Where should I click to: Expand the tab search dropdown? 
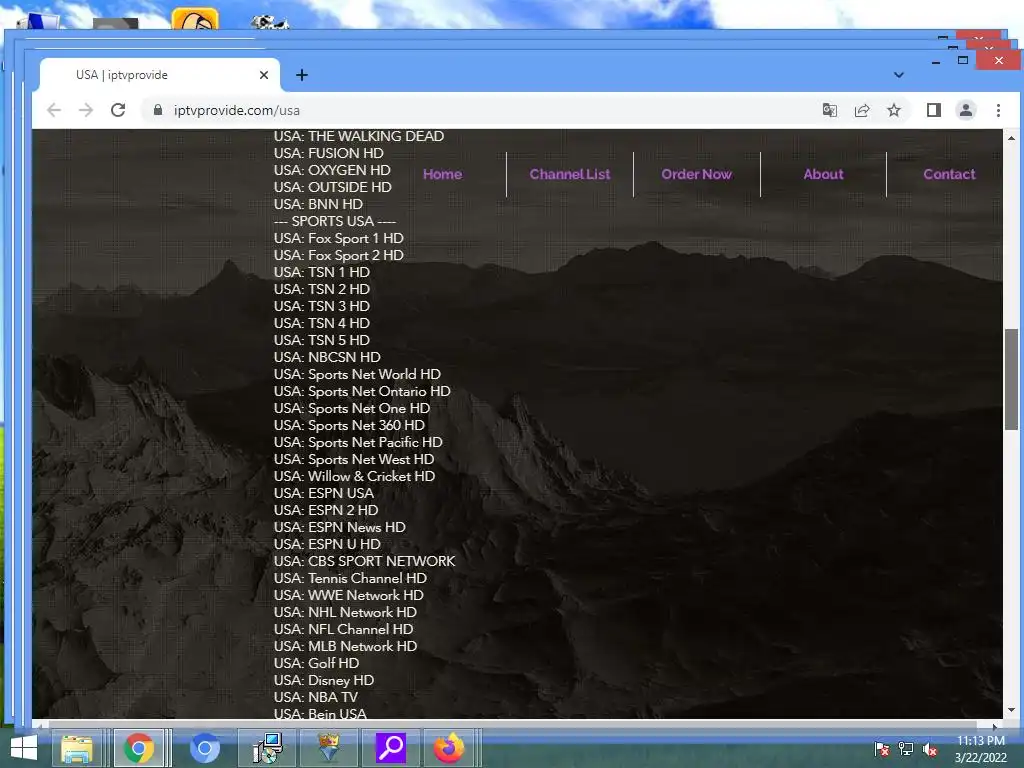899,75
